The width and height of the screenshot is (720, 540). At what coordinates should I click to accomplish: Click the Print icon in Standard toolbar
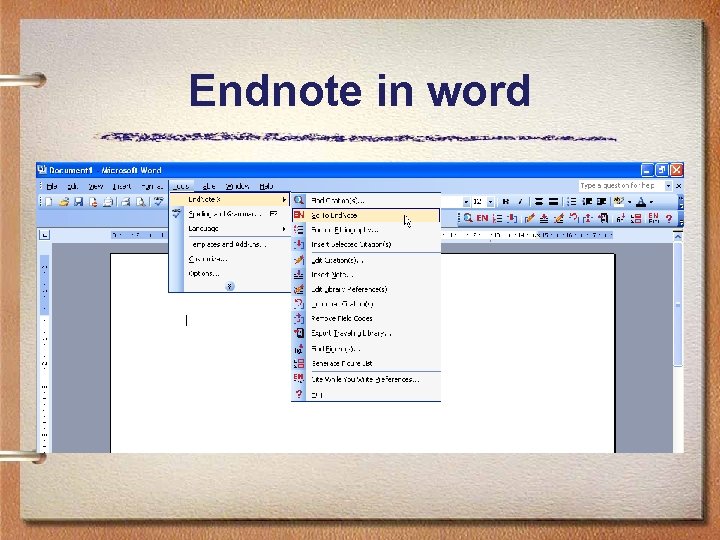(x=125, y=202)
